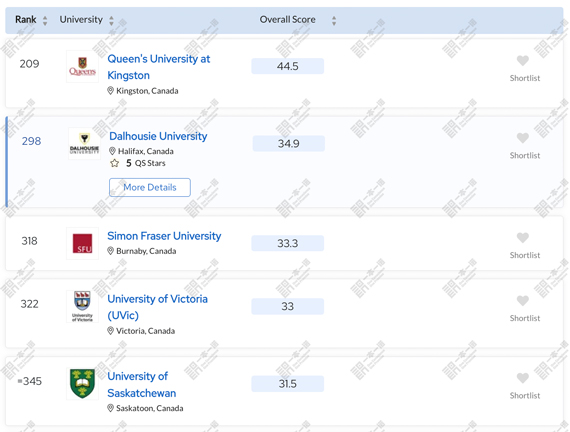This screenshot has width=570, height=432.
Task: Click the QS Stars star icon
Action: 115,163
